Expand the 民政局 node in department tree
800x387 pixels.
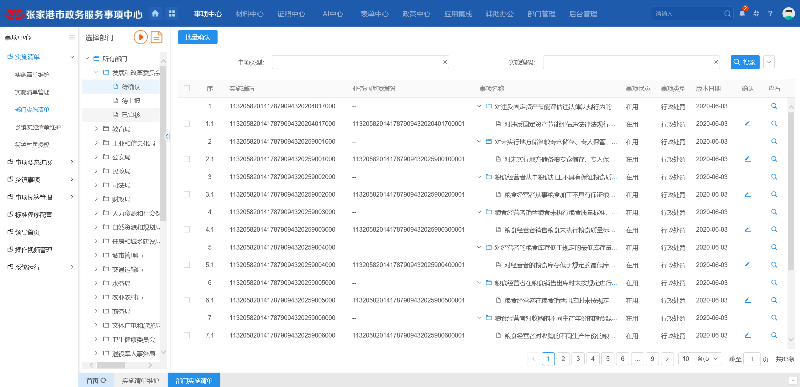pyautogui.click(x=96, y=171)
